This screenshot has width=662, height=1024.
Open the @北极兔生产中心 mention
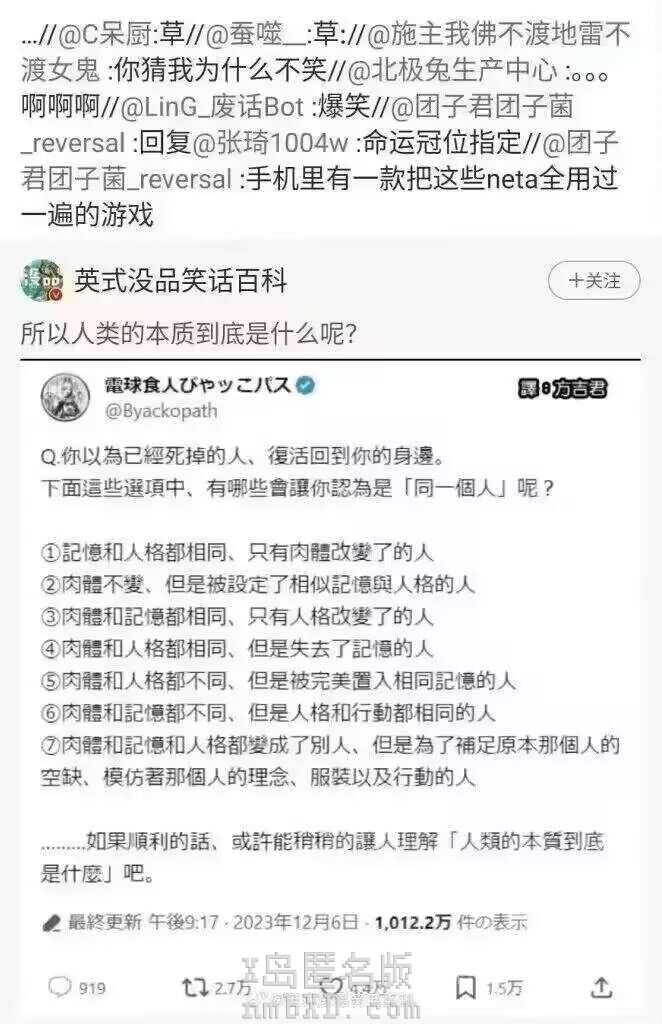click(x=452, y=71)
